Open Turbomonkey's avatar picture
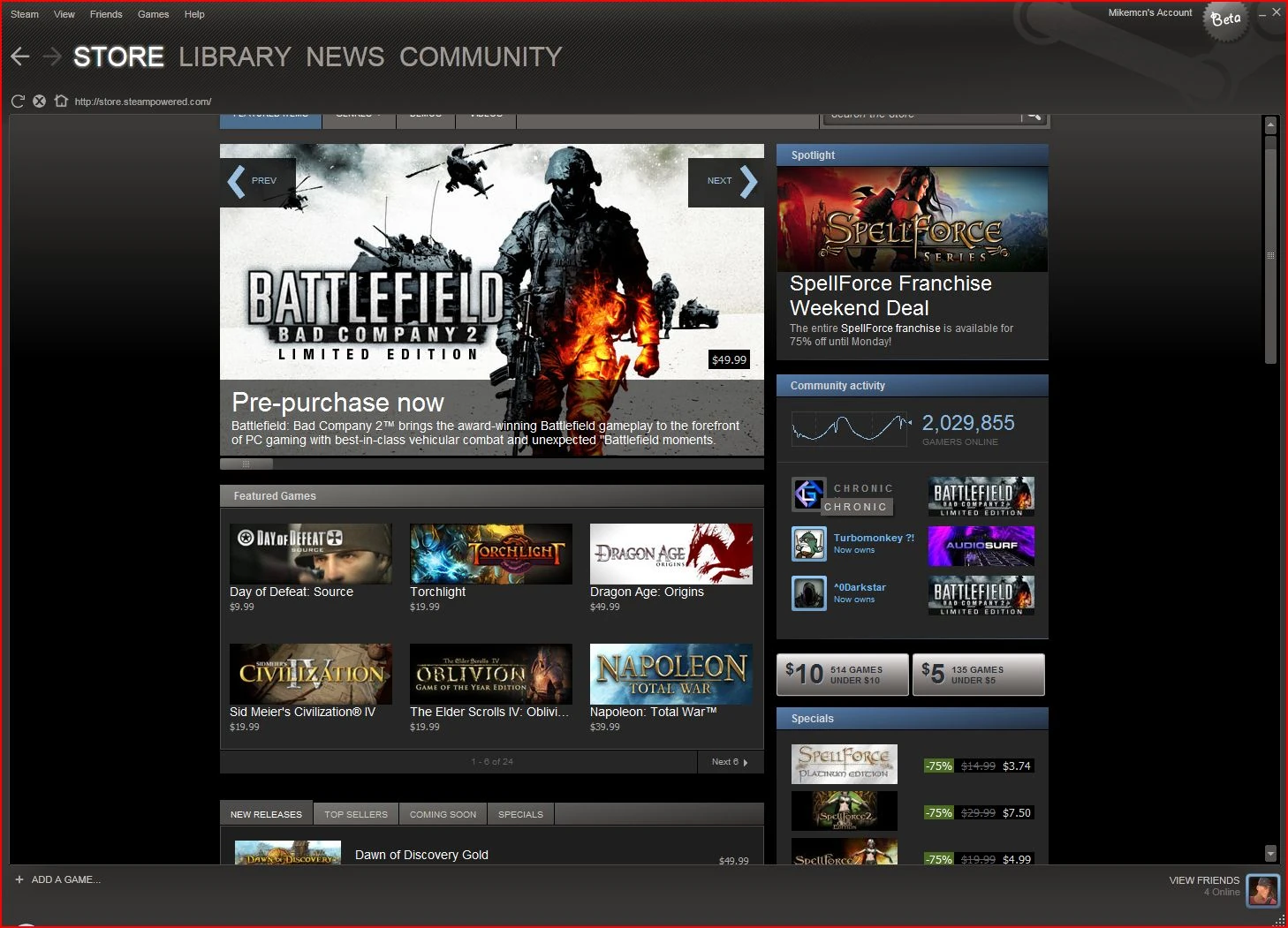 pos(808,544)
